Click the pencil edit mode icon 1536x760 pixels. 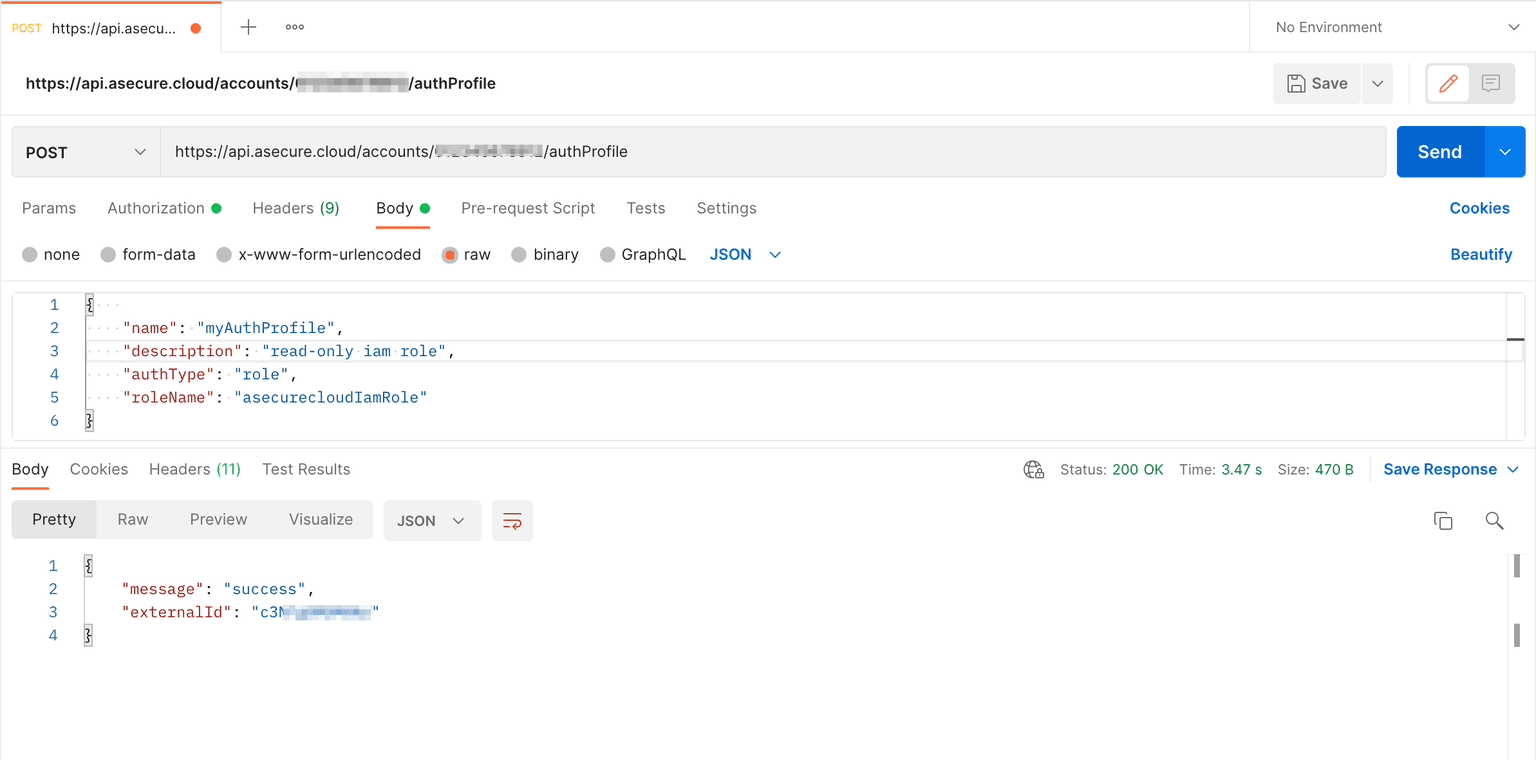(1448, 84)
